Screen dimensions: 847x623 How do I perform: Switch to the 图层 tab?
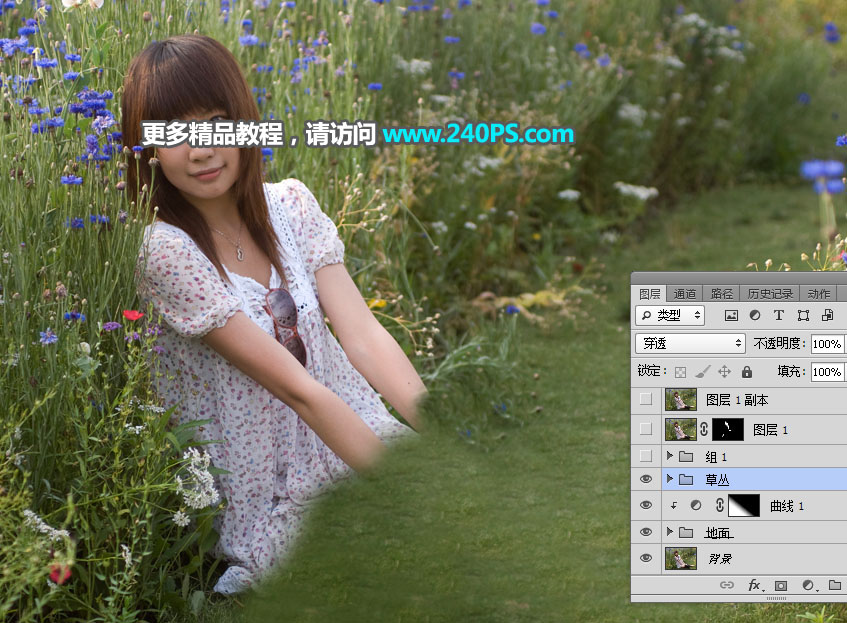pos(649,294)
